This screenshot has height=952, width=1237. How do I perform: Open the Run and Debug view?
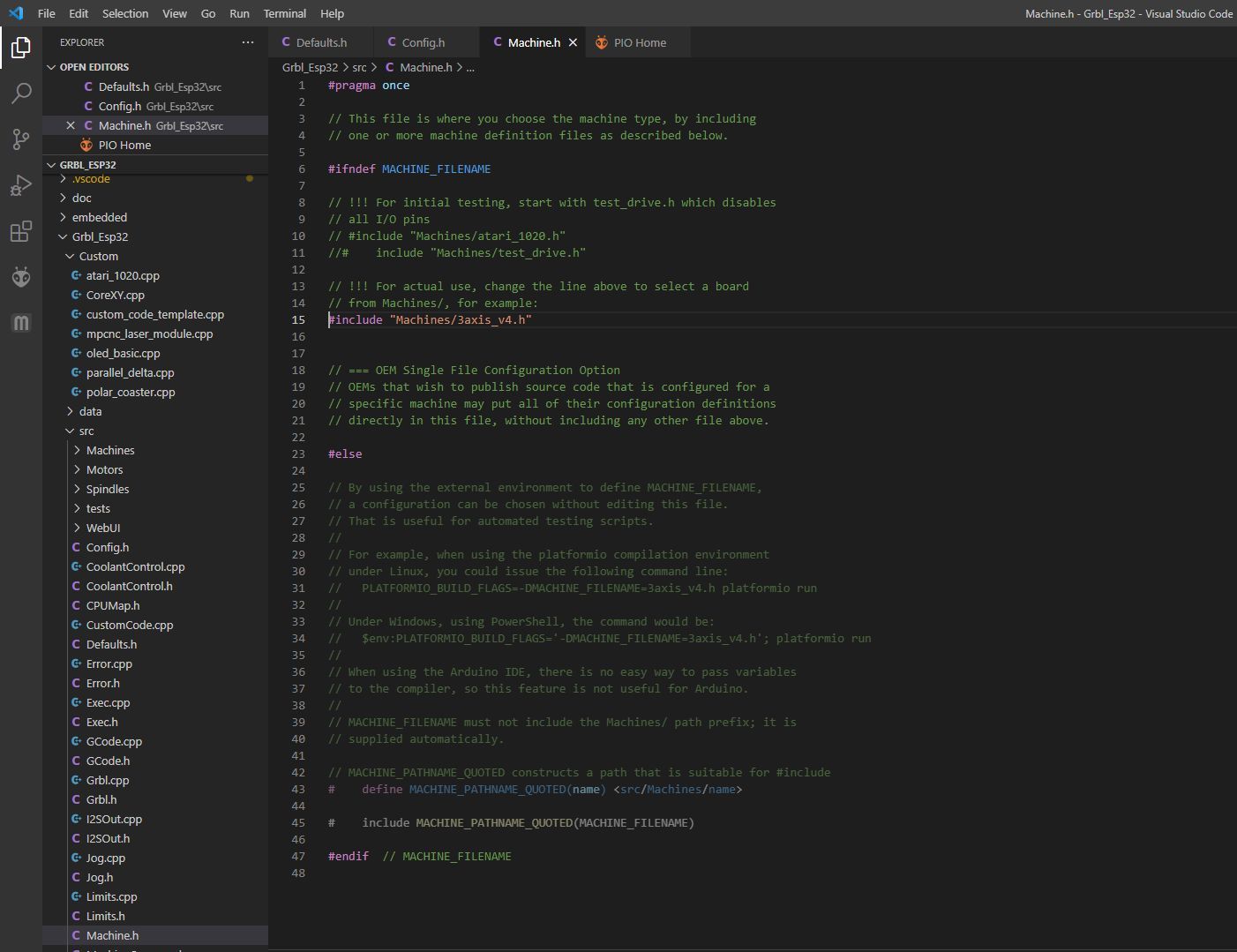click(21, 185)
